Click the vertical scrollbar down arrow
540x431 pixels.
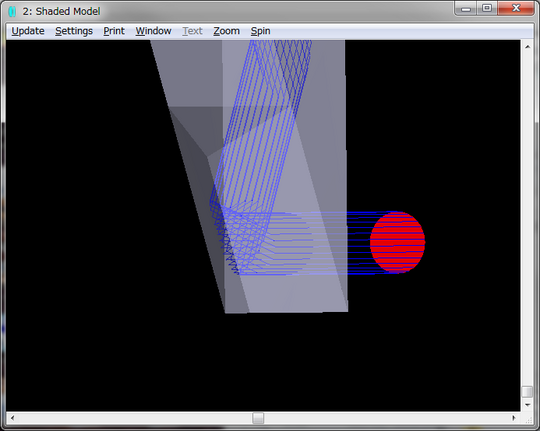pos(528,405)
